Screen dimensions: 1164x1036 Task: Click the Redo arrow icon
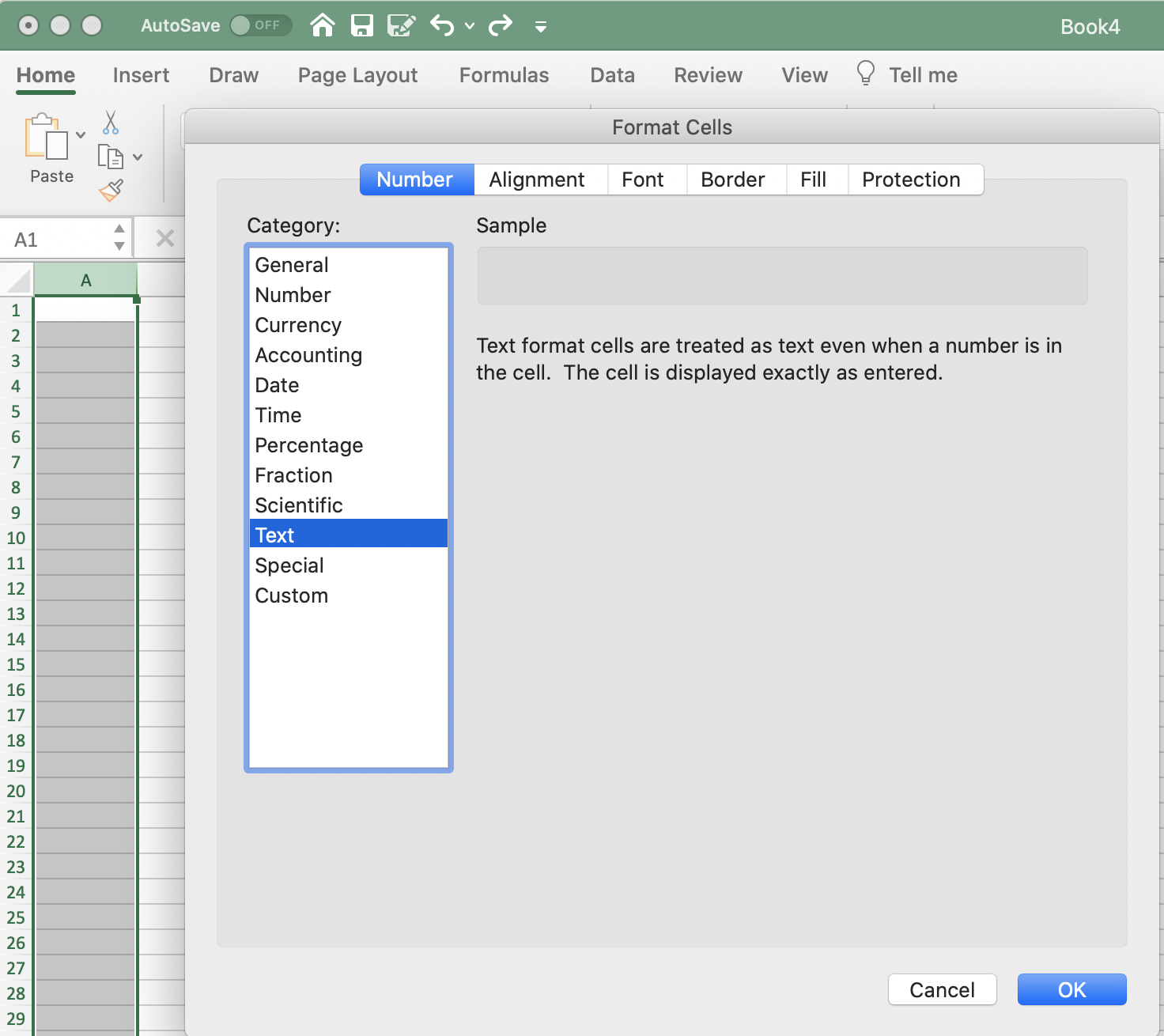click(500, 26)
